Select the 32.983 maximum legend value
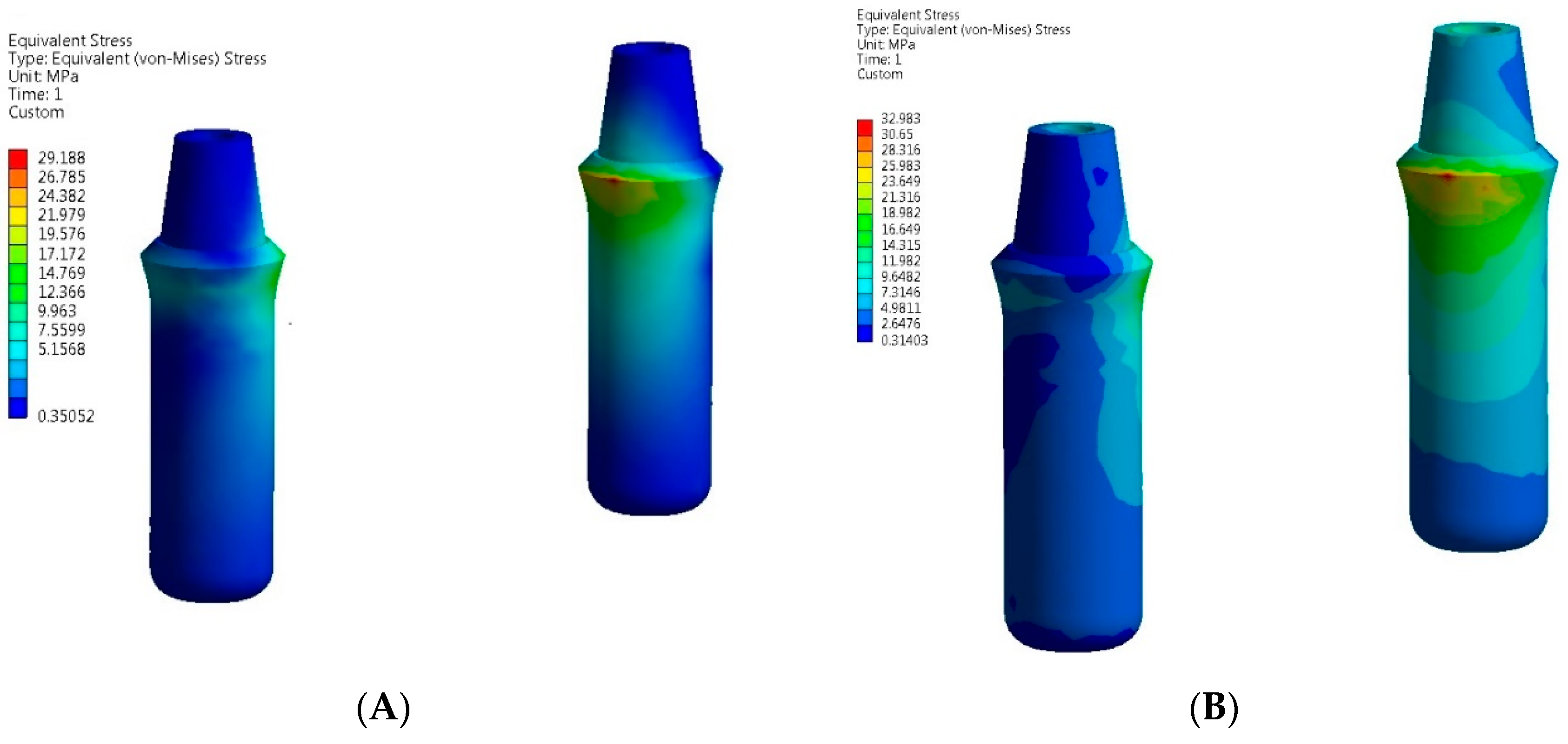The height and width of the screenshot is (744, 1568). pos(901,119)
